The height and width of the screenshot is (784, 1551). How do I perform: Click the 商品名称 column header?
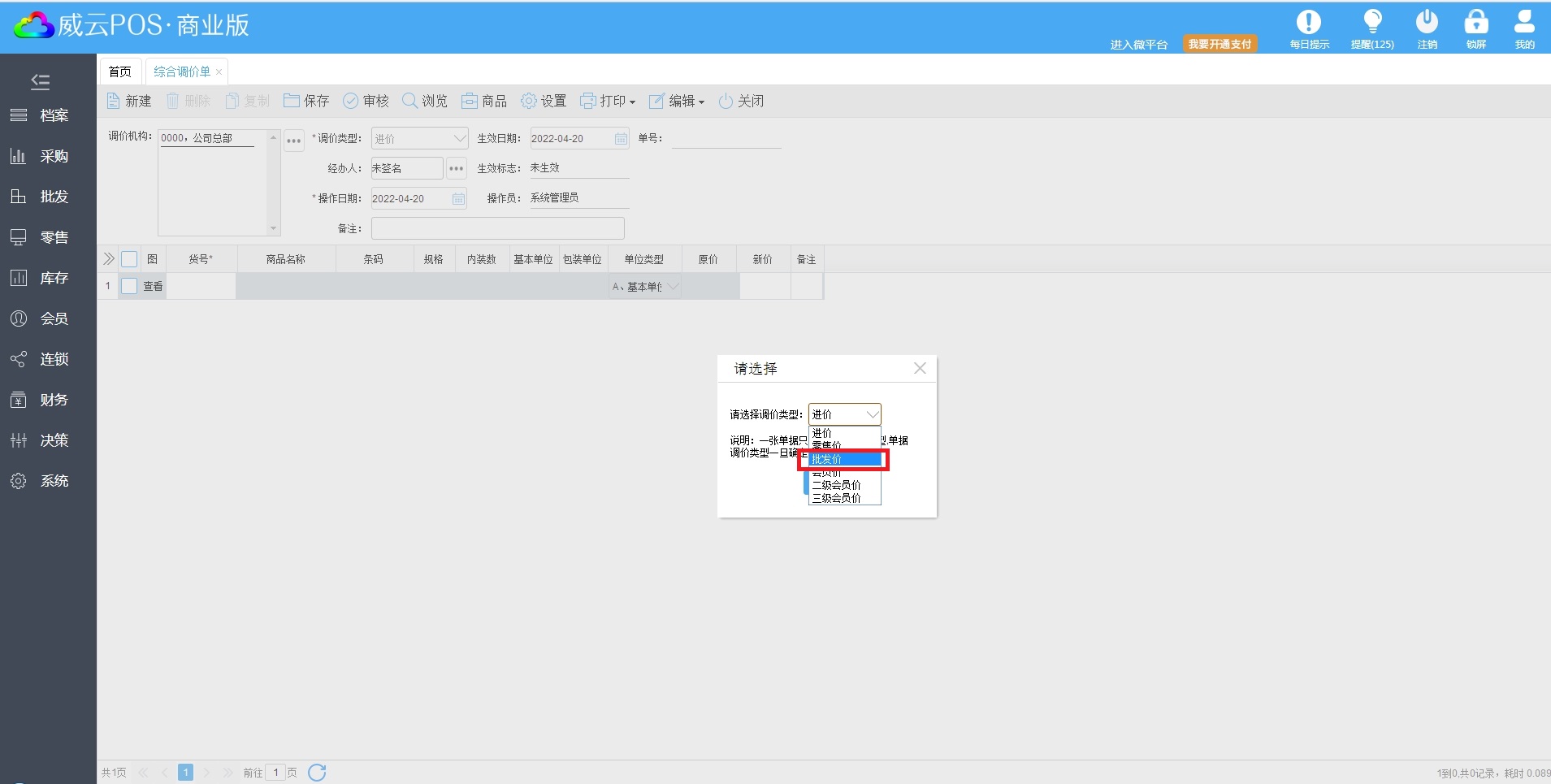click(x=285, y=259)
